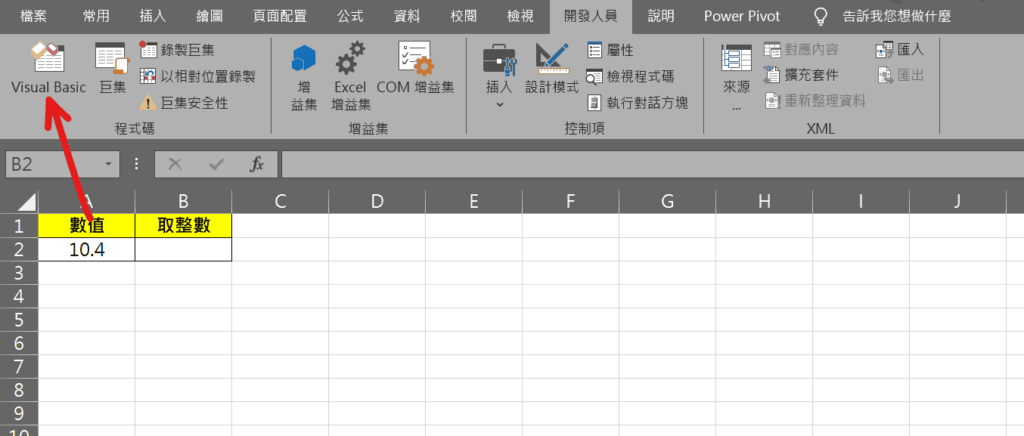This screenshot has height=436, width=1024.
Task: Switch to the 插入 ribbon tab
Action: coord(153,16)
